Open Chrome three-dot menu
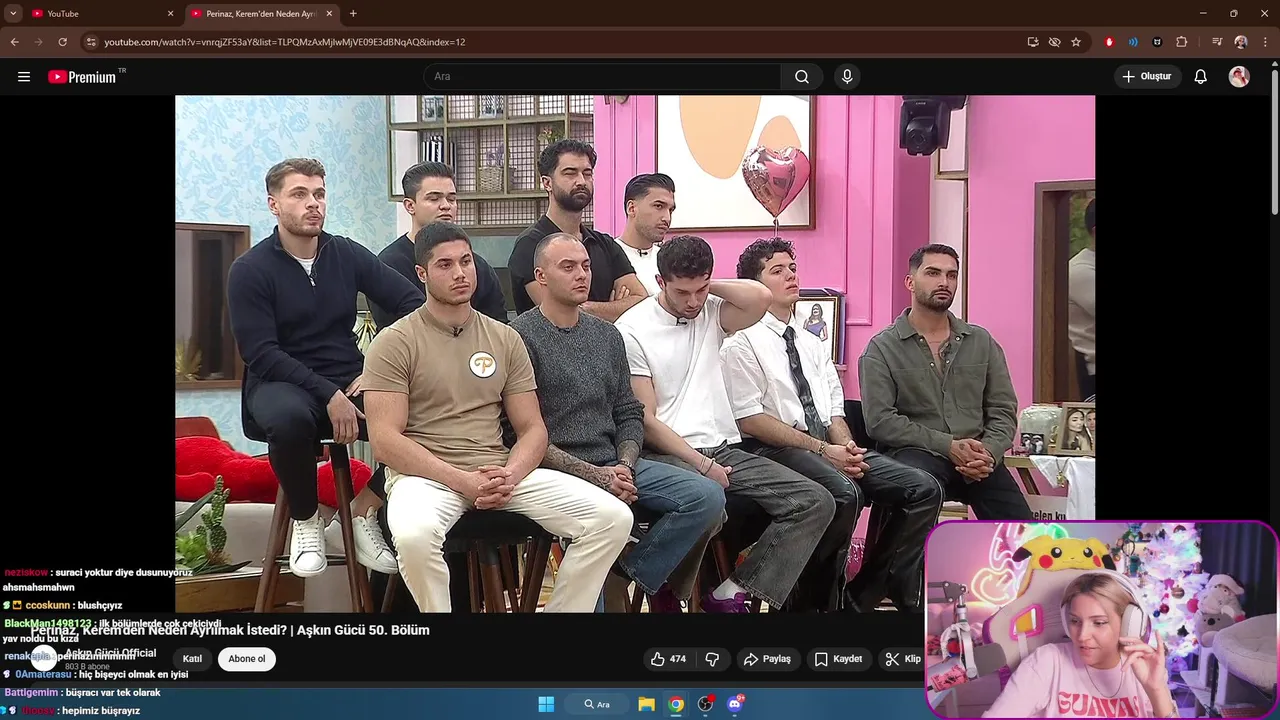The height and width of the screenshot is (720, 1280). pos(1265,42)
